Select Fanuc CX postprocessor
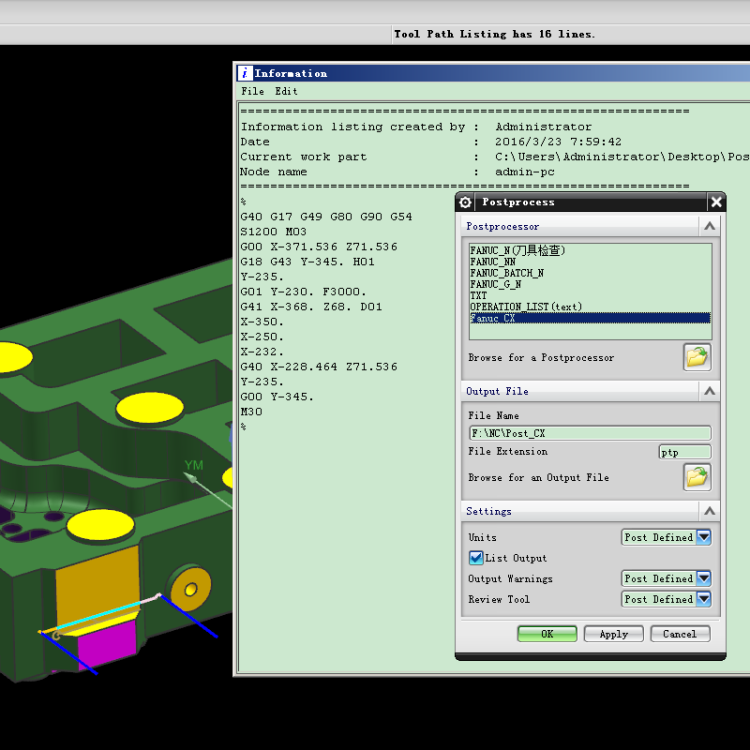Image resolution: width=750 pixels, height=750 pixels. (x=590, y=318)
